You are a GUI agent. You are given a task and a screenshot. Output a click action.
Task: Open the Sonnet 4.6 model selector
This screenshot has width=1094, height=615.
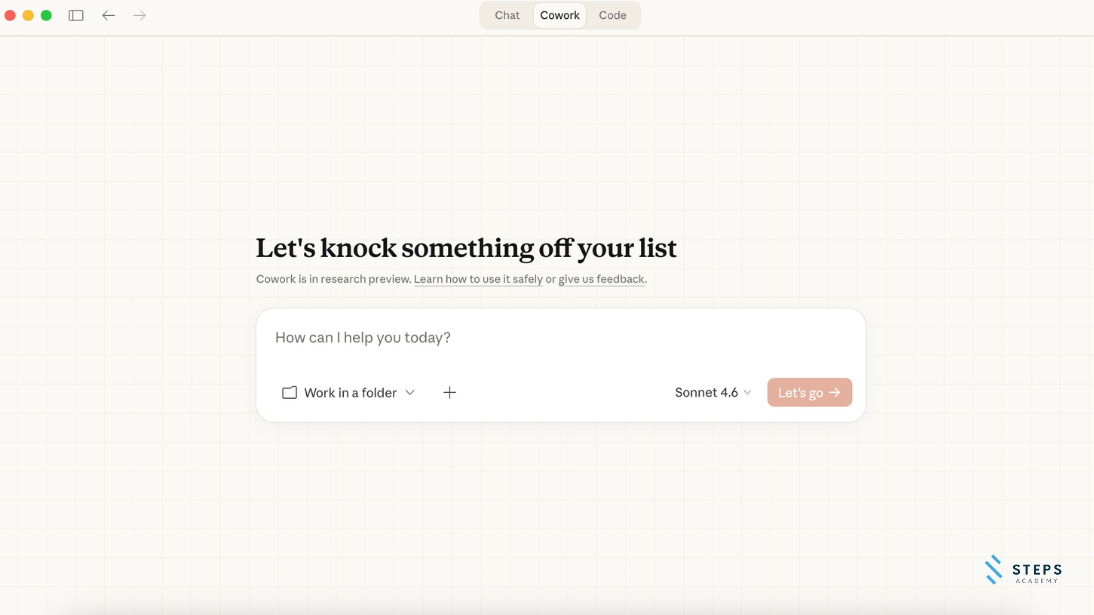click(x=706, y=393)
